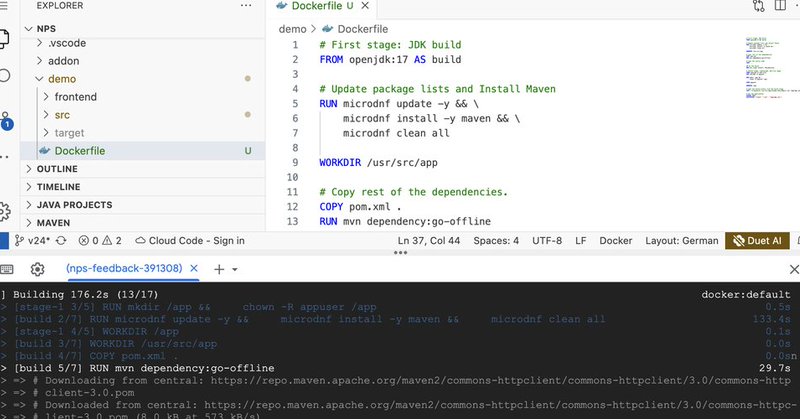Click Layout: German keyboard indicator
This screenshot has height=419, width=800.
682,240
